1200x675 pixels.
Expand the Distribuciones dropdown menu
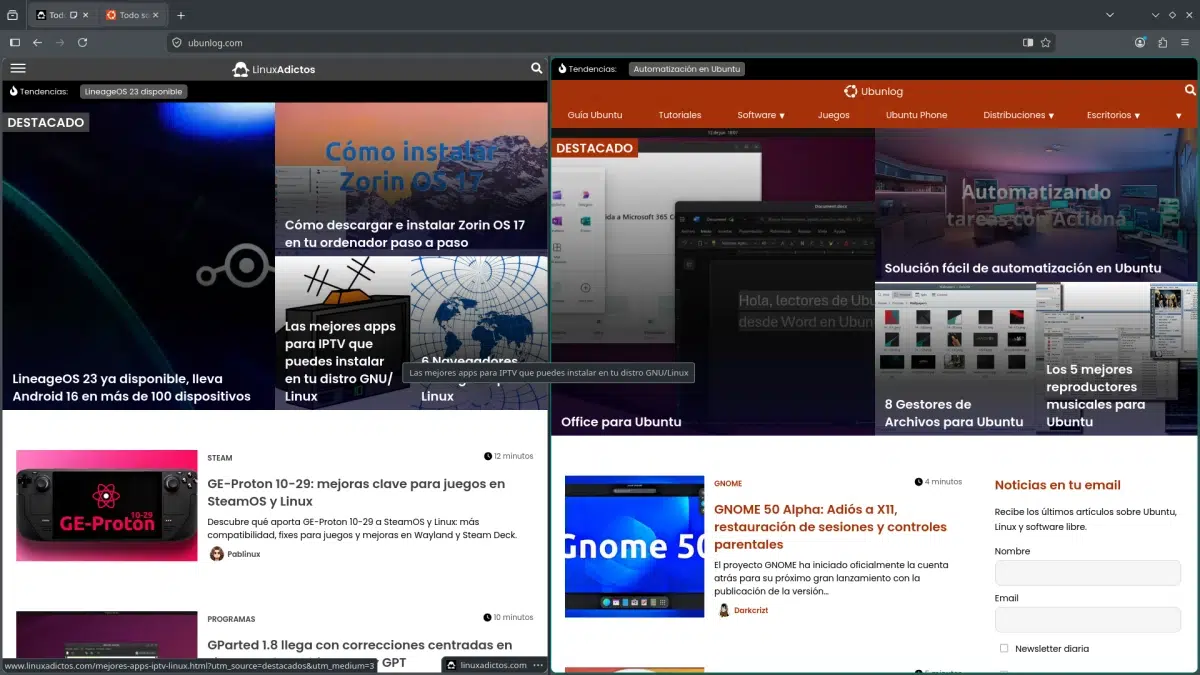(x=1018, y=115)
